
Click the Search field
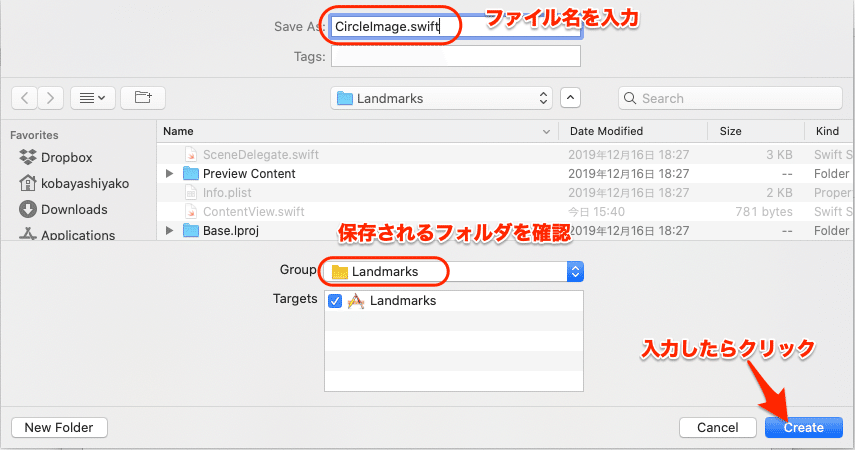[730, 98]
